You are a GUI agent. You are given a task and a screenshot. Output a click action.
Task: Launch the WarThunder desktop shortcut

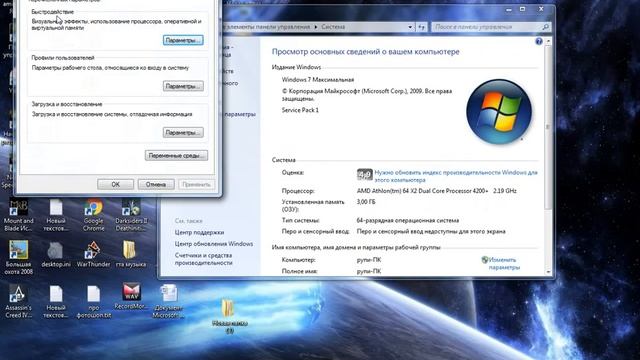(93, 255)
